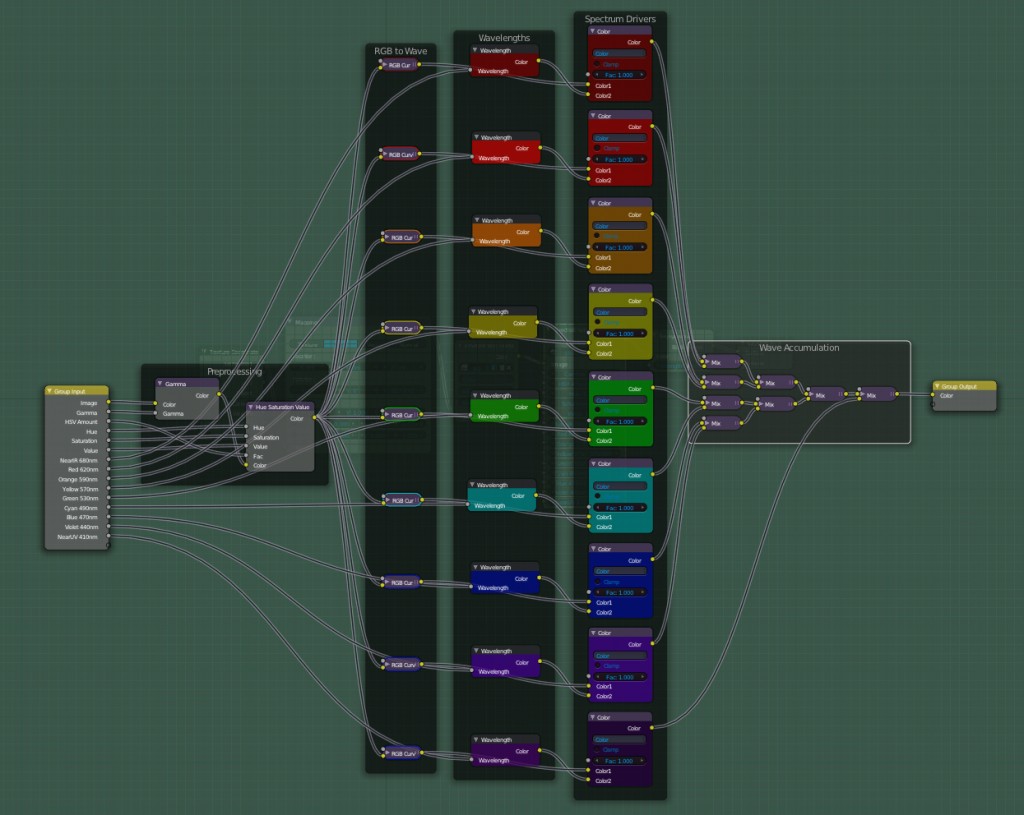Collapse the Group Output node header

tap(938, 385)
